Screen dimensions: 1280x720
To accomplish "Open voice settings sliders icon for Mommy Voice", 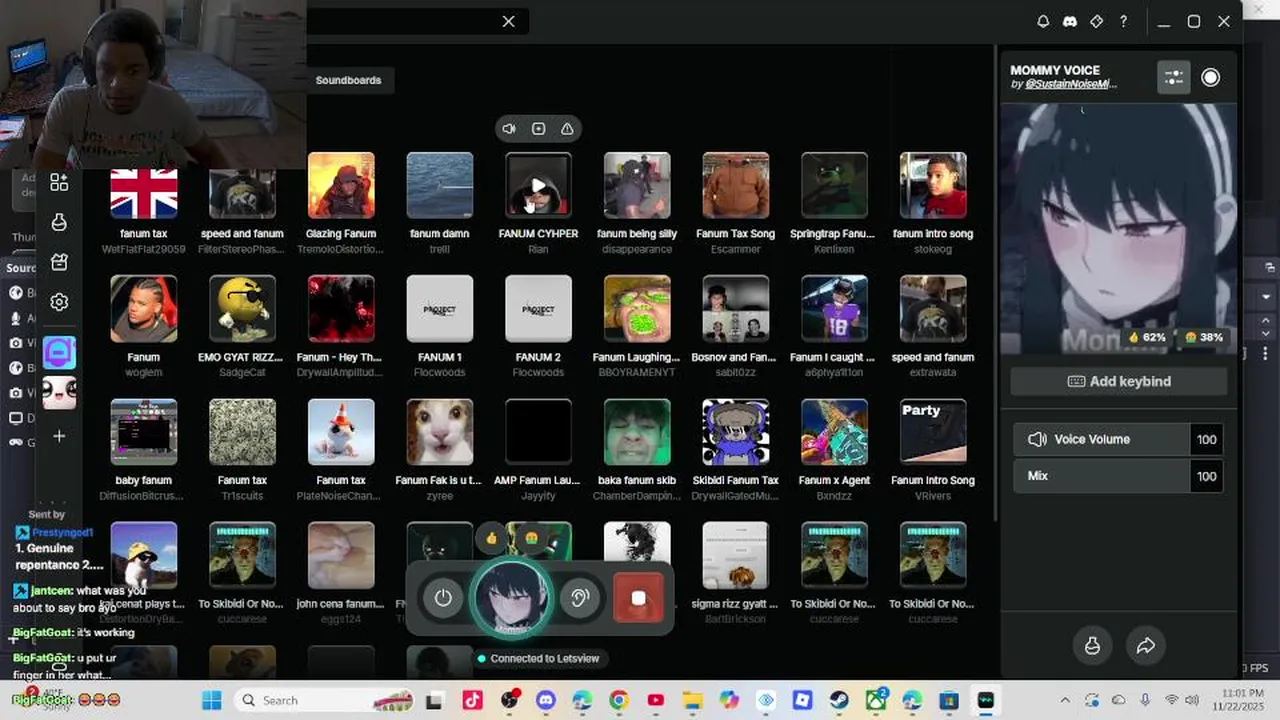I will (x=1174, y=77).
